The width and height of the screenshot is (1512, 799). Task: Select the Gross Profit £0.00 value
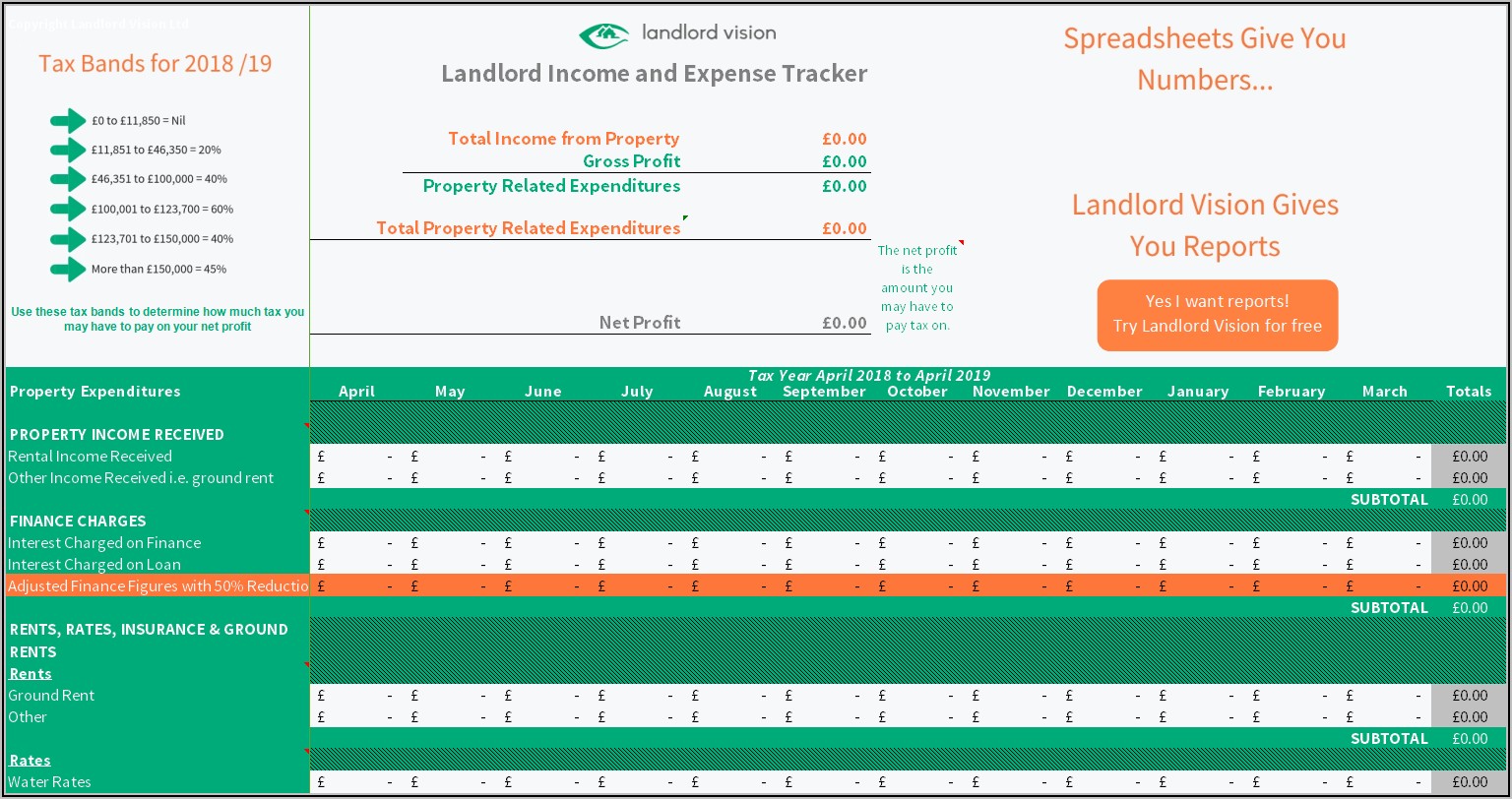pos(844,162)
